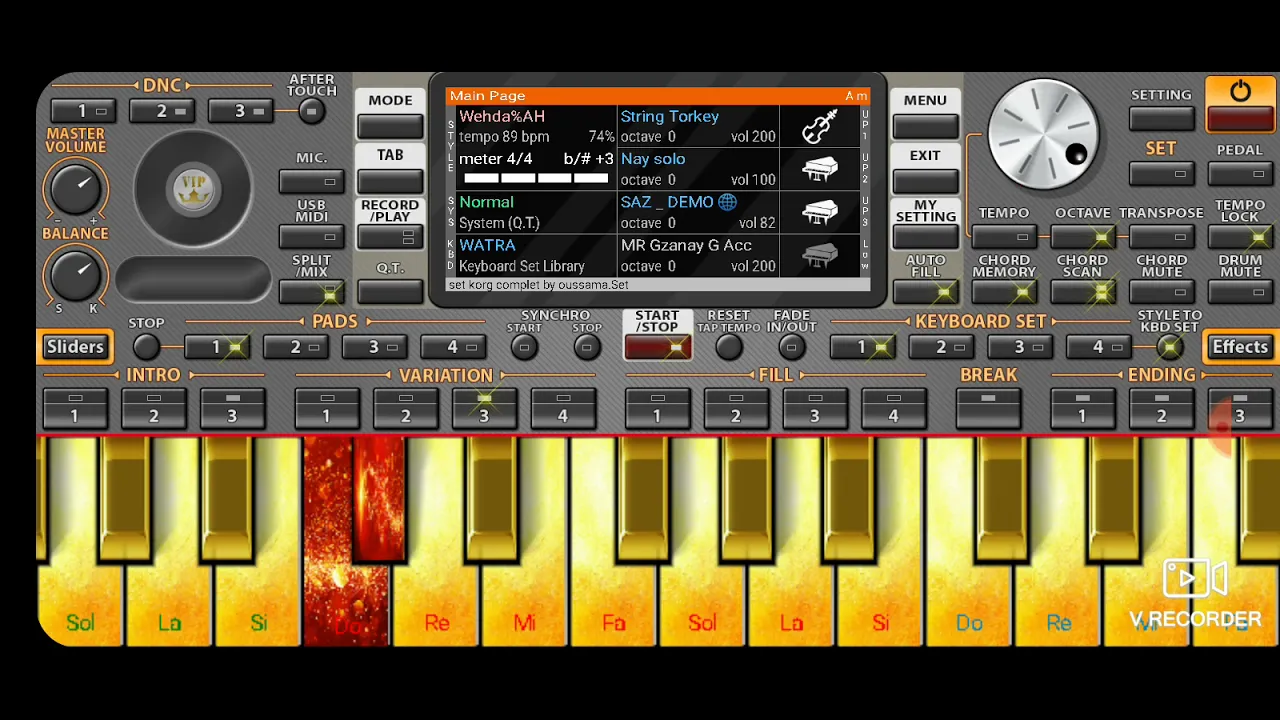Toggle Synchro Stop
Image resolution: width=1280 pixels, height=720 pixels.
coord(587,347)
